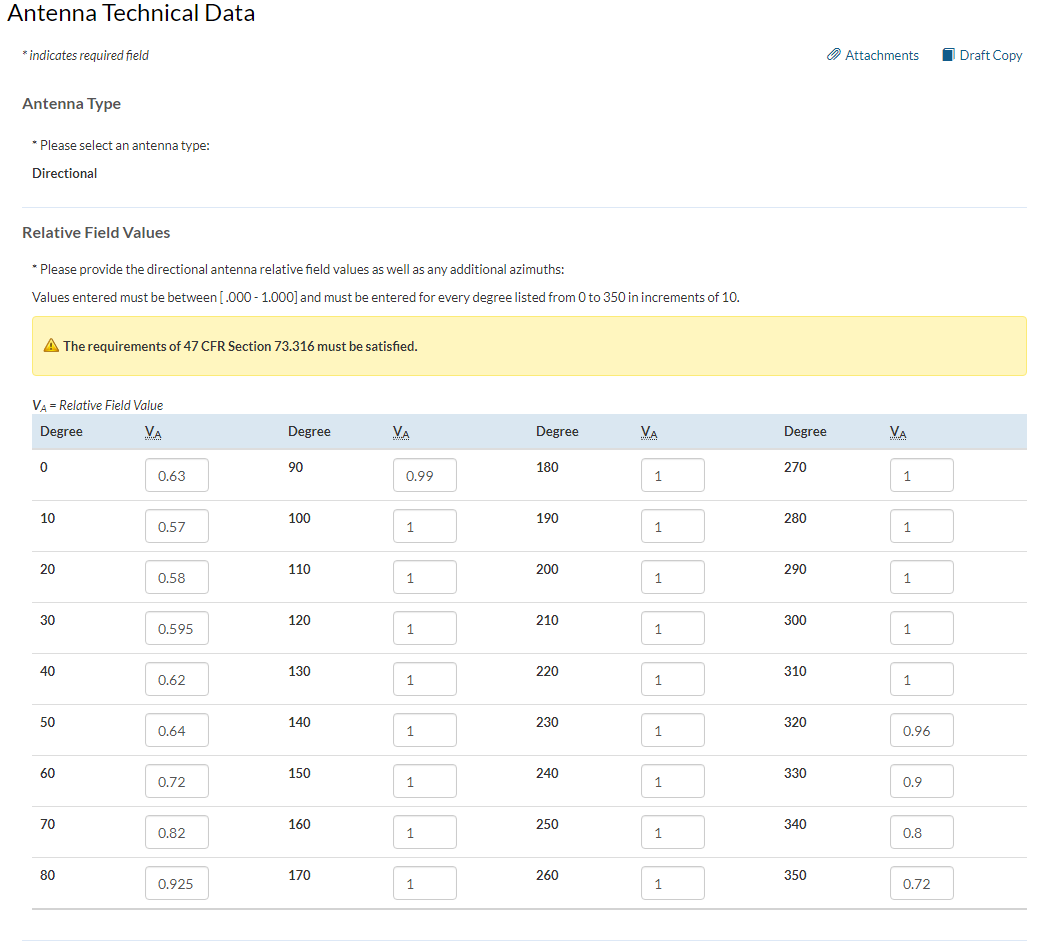Click the 270 degree value input

(x=921, y=476)
